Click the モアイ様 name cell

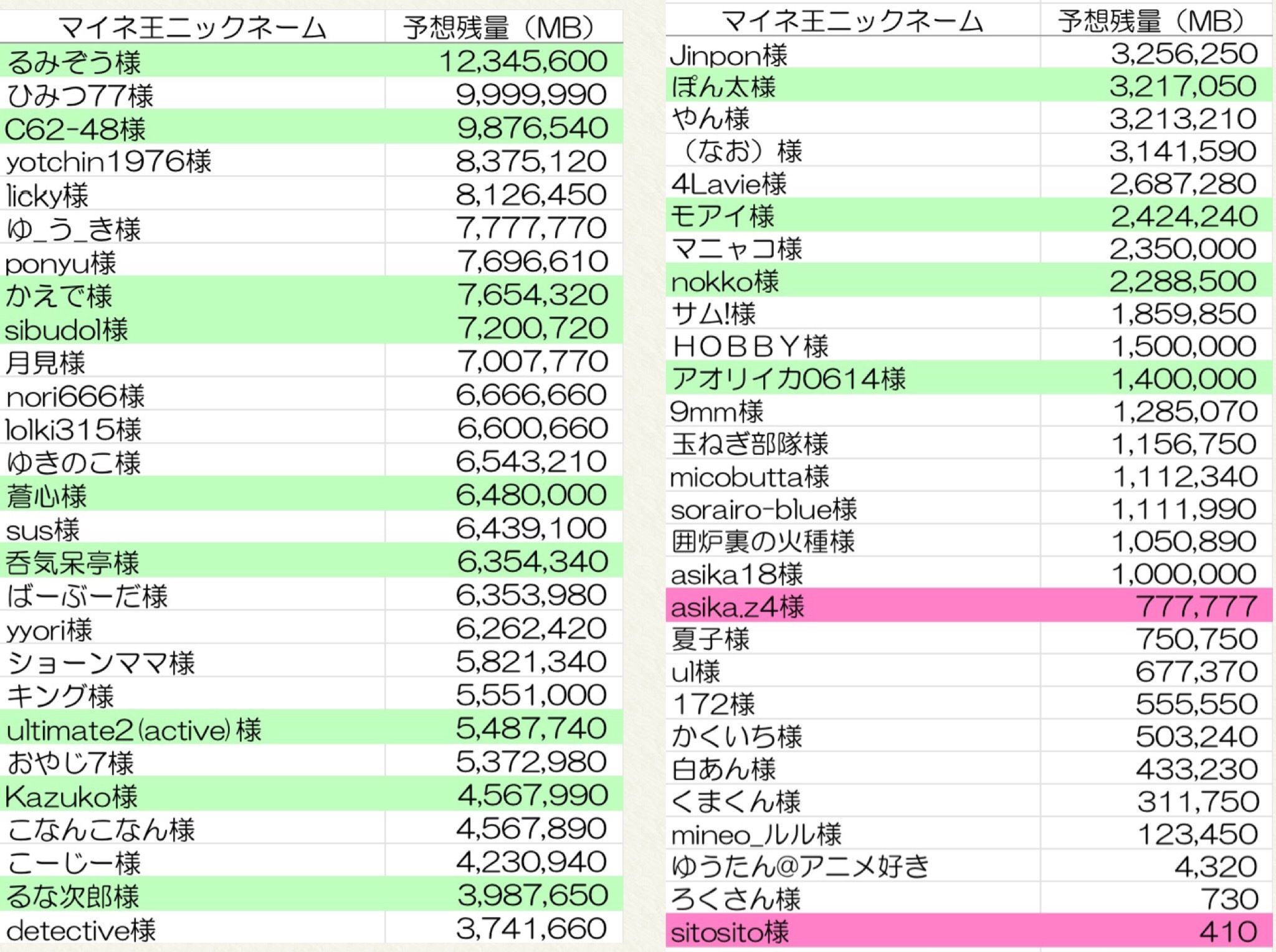click(x=723, y=216)
